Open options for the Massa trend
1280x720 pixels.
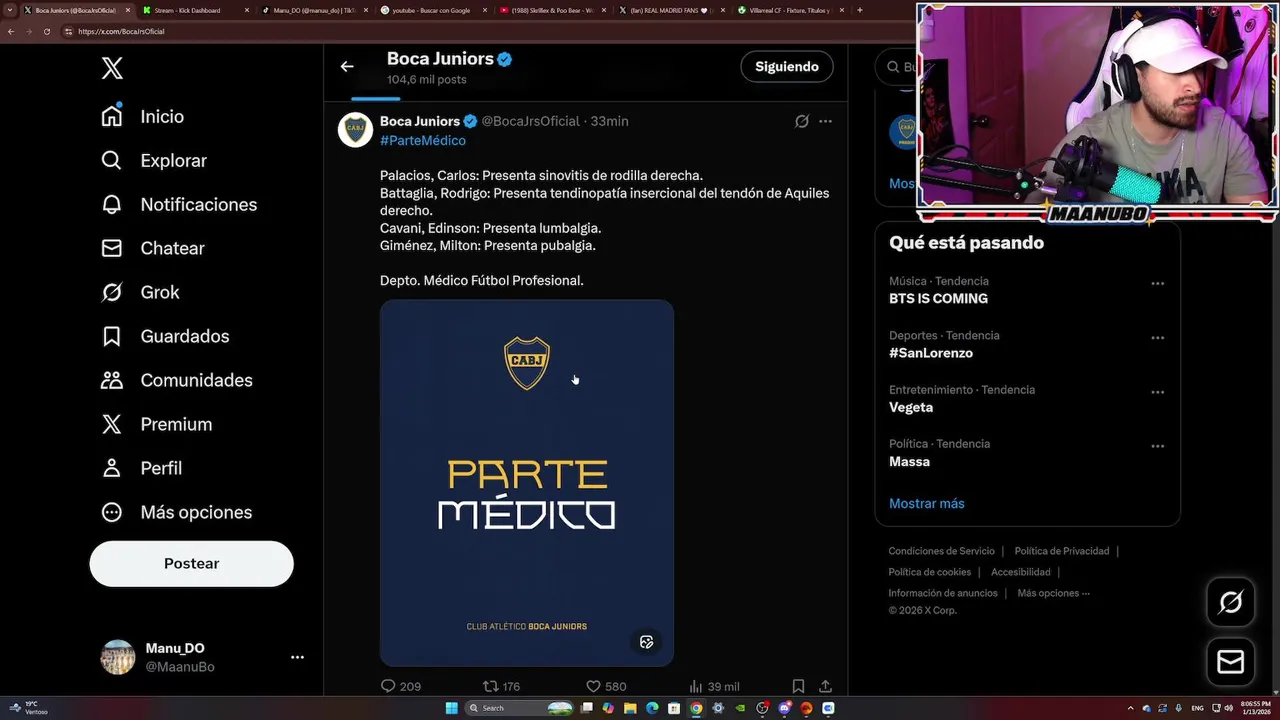(1157, 446)
